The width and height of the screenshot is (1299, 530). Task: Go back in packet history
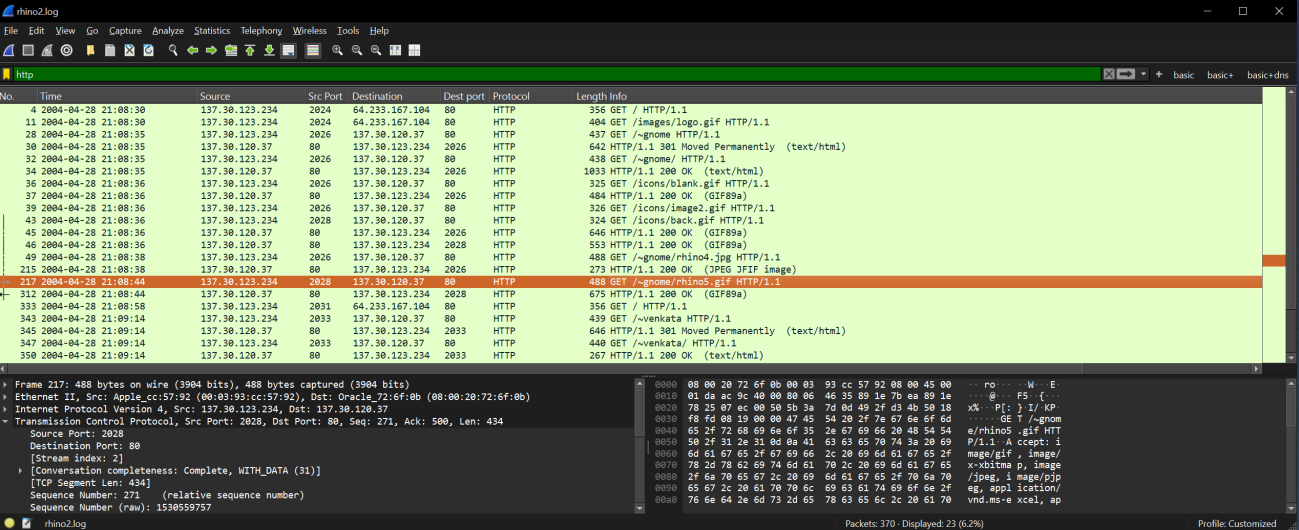192,50
